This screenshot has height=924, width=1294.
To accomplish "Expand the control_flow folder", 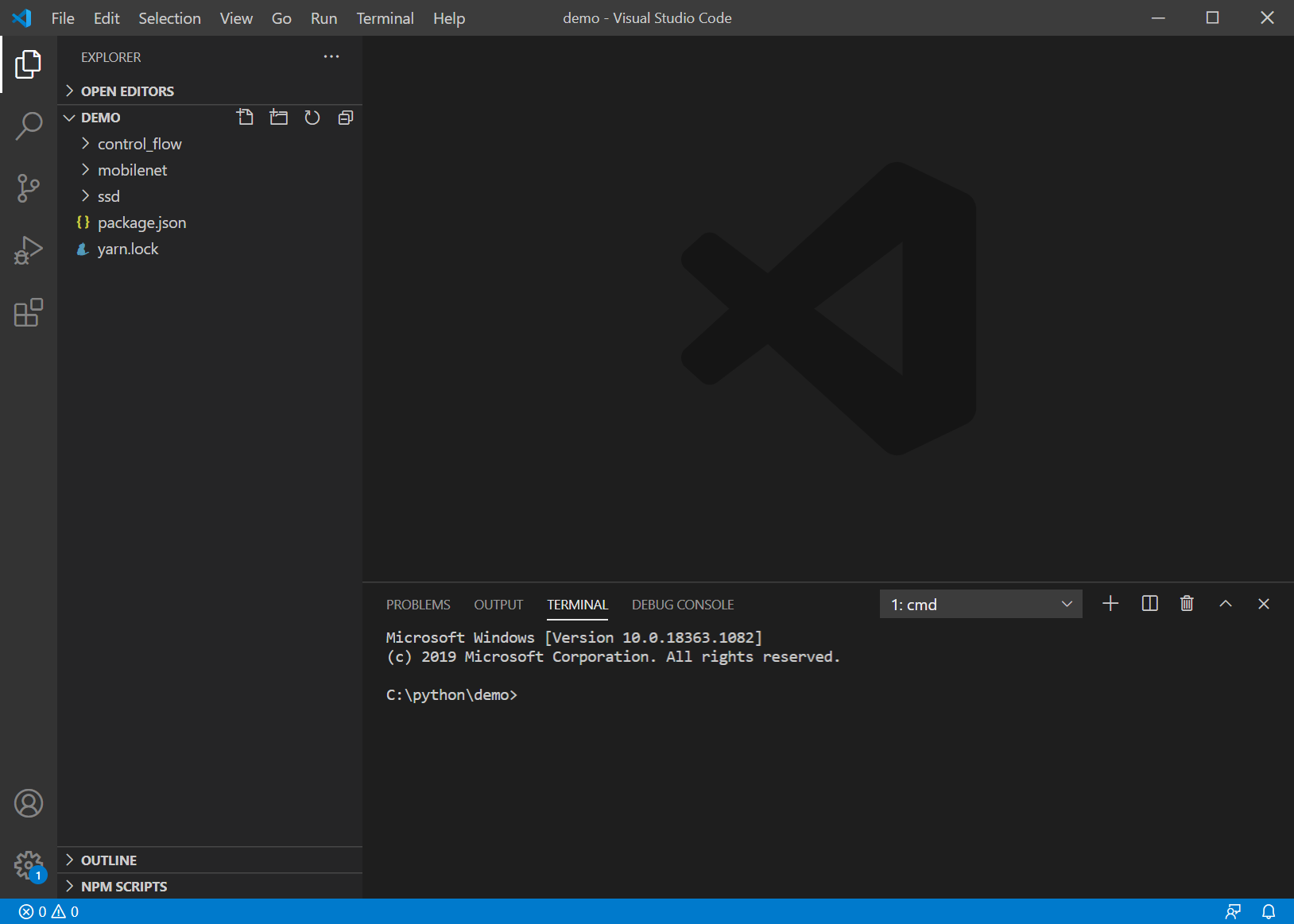I will 210,144.
